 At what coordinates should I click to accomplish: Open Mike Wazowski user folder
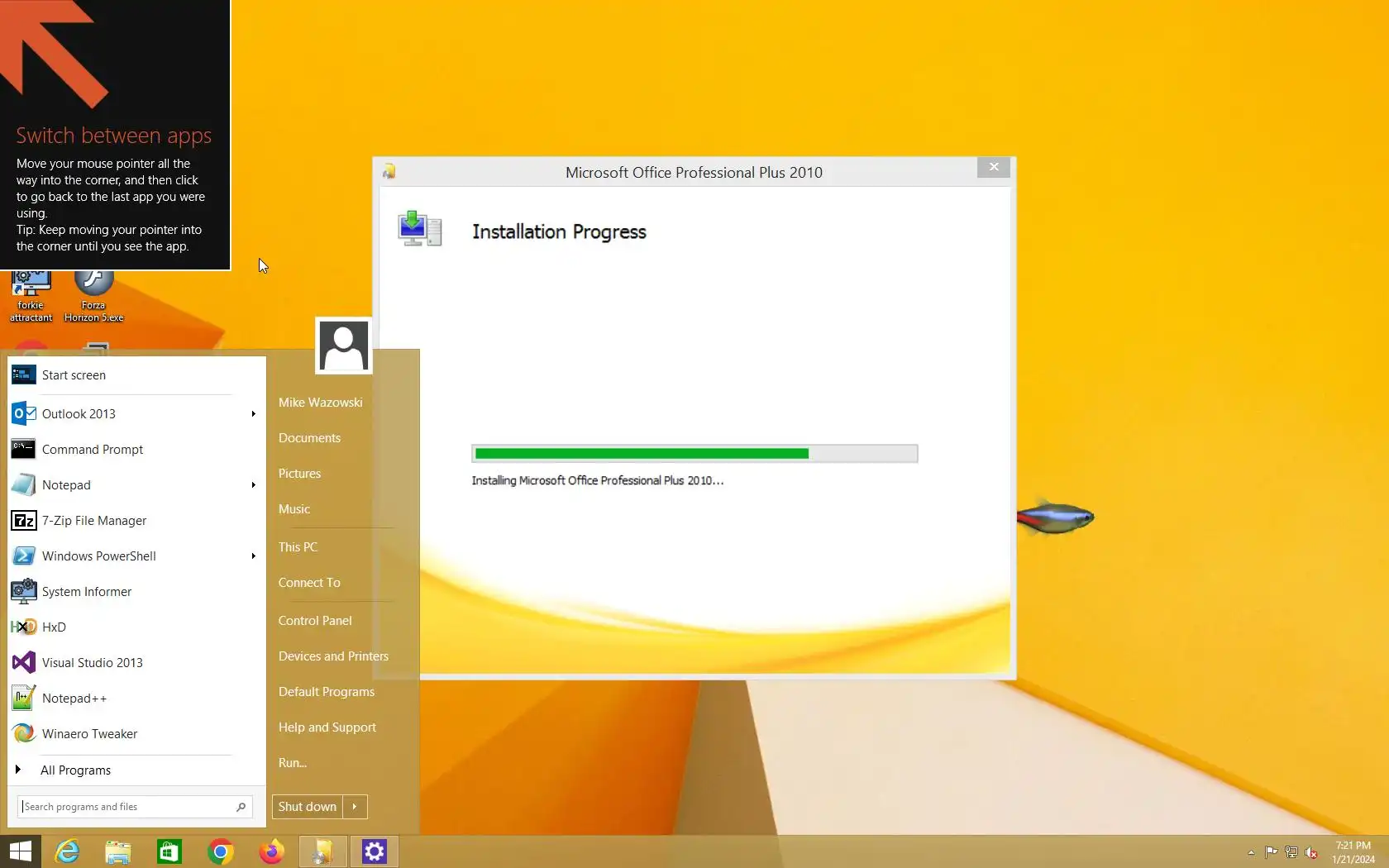coord(321,403)
